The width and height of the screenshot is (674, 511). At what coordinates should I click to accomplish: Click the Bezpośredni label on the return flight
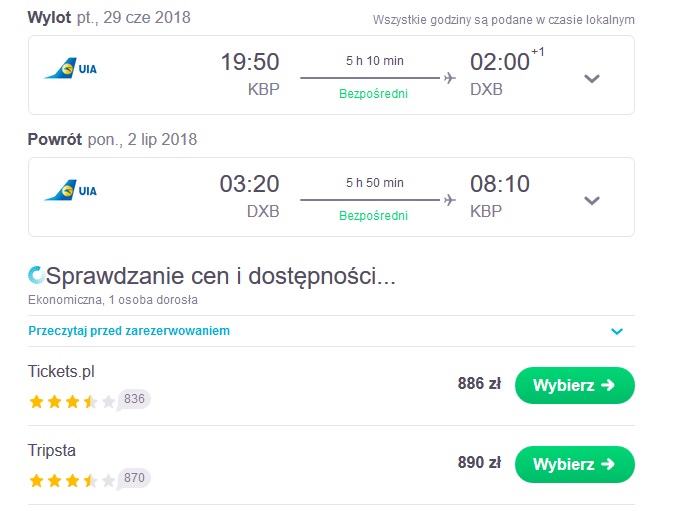373,215
